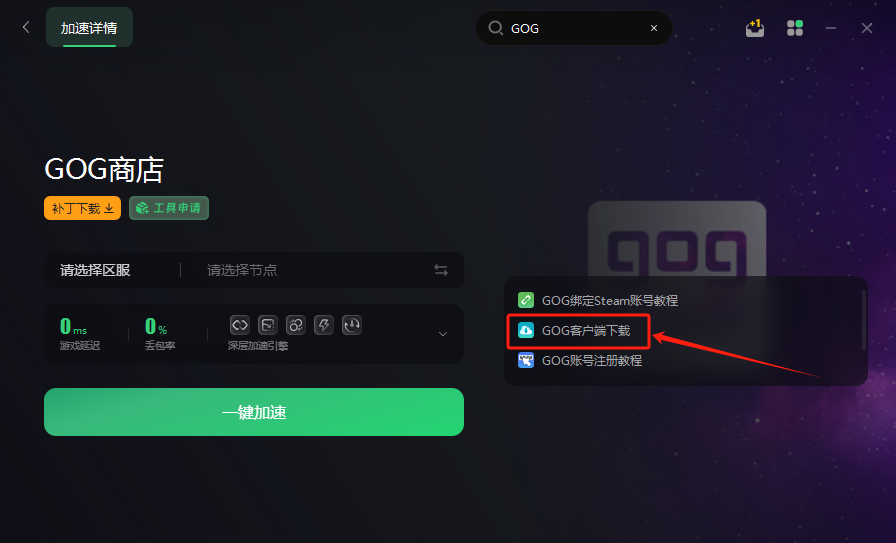Click the green 一键加速 button
The width and height of the screenshot is (896, 543).
pyautogui.click(x=254, y=412)
